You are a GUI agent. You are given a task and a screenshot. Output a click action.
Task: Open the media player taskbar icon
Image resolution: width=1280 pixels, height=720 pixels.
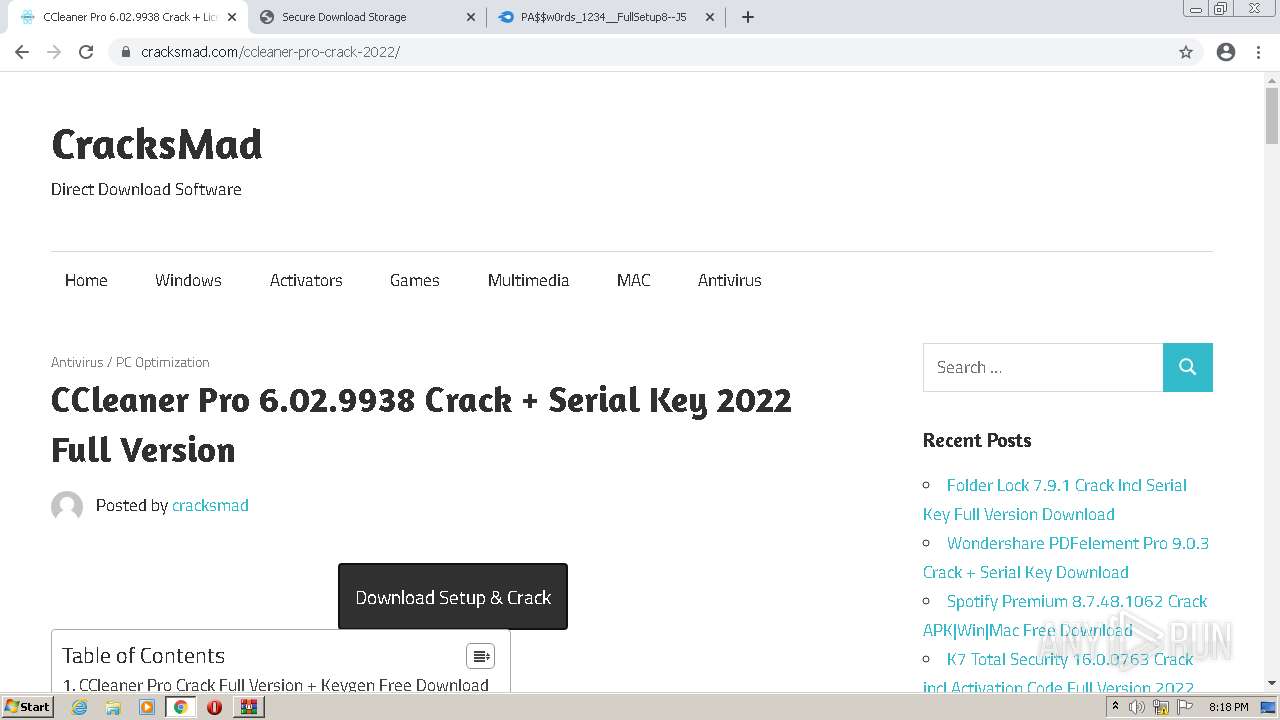(147, 707)
